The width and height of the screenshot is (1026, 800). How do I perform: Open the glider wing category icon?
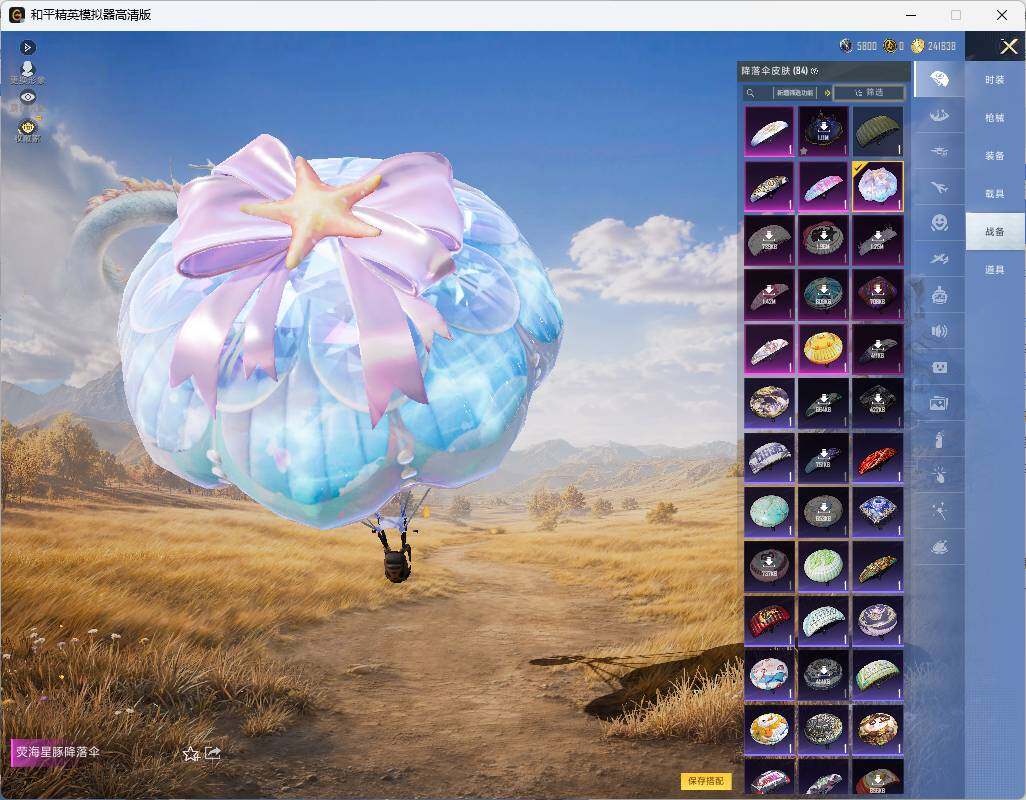(x=939, y=116)
